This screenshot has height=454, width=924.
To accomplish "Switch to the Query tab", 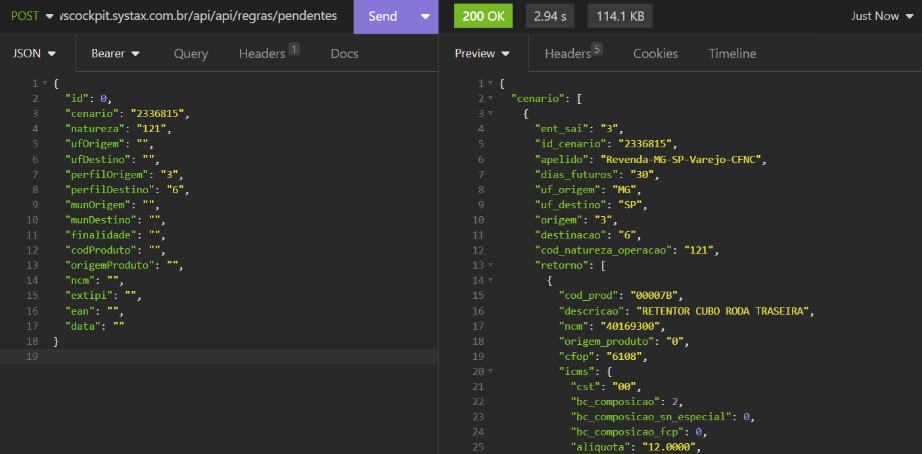I will tap(190, 54).
